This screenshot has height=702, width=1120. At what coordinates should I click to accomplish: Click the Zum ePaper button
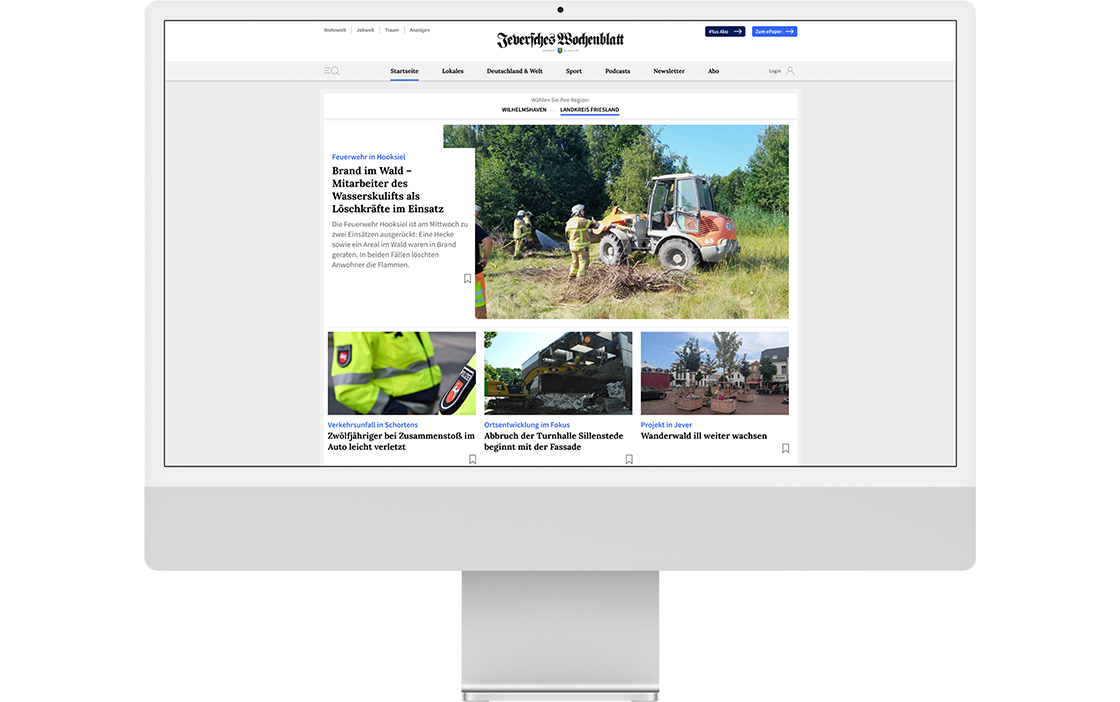click(x=774, y=31)
